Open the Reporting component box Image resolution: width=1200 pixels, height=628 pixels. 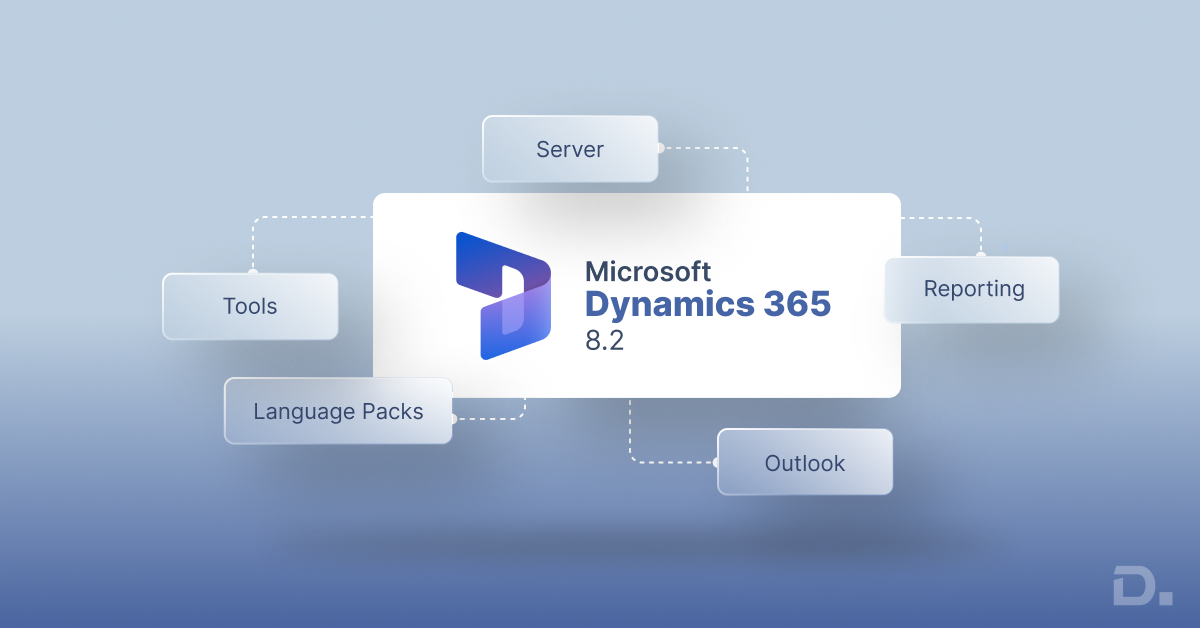[x=972, y=289]
